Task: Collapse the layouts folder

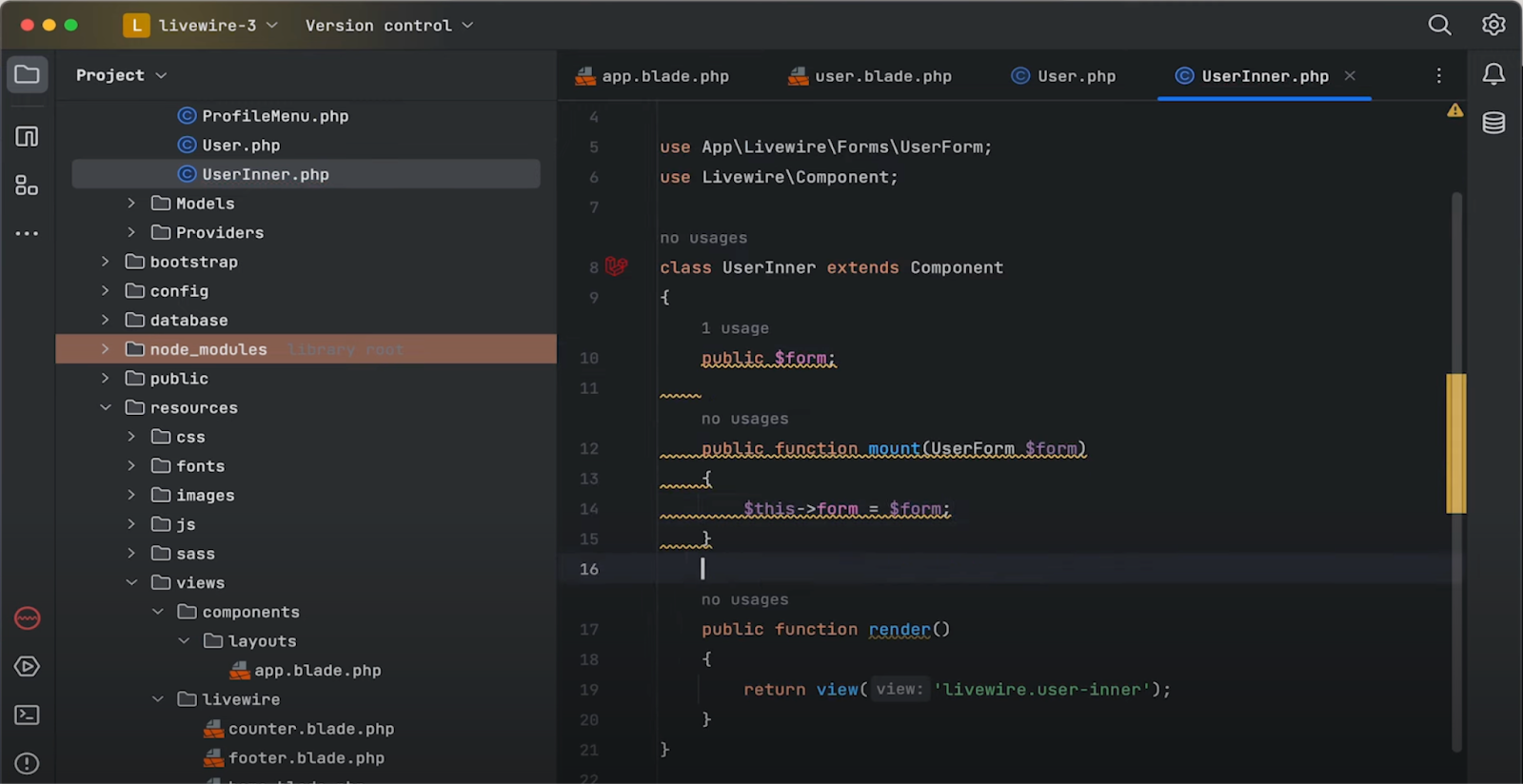Action: 184,641
